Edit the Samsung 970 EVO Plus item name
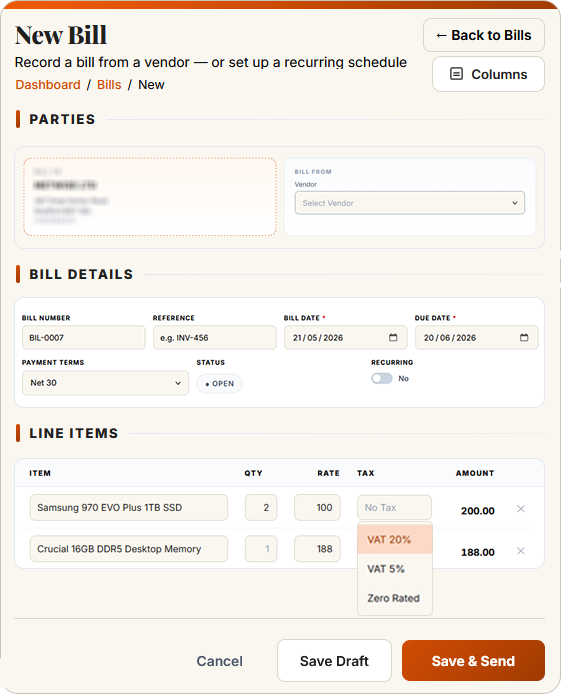 tap(129, 508)
